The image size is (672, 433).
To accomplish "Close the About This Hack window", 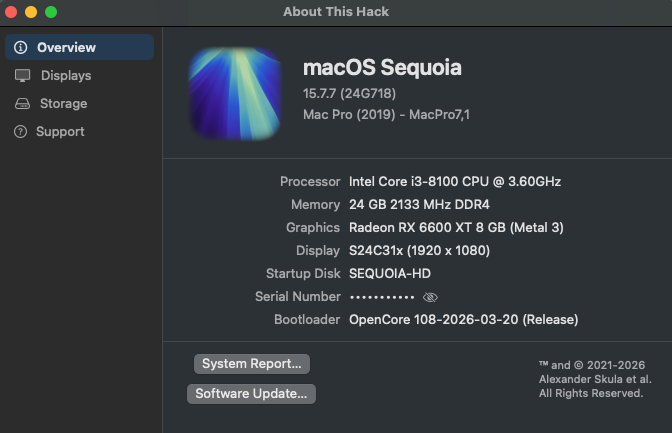I will (11, 12).
